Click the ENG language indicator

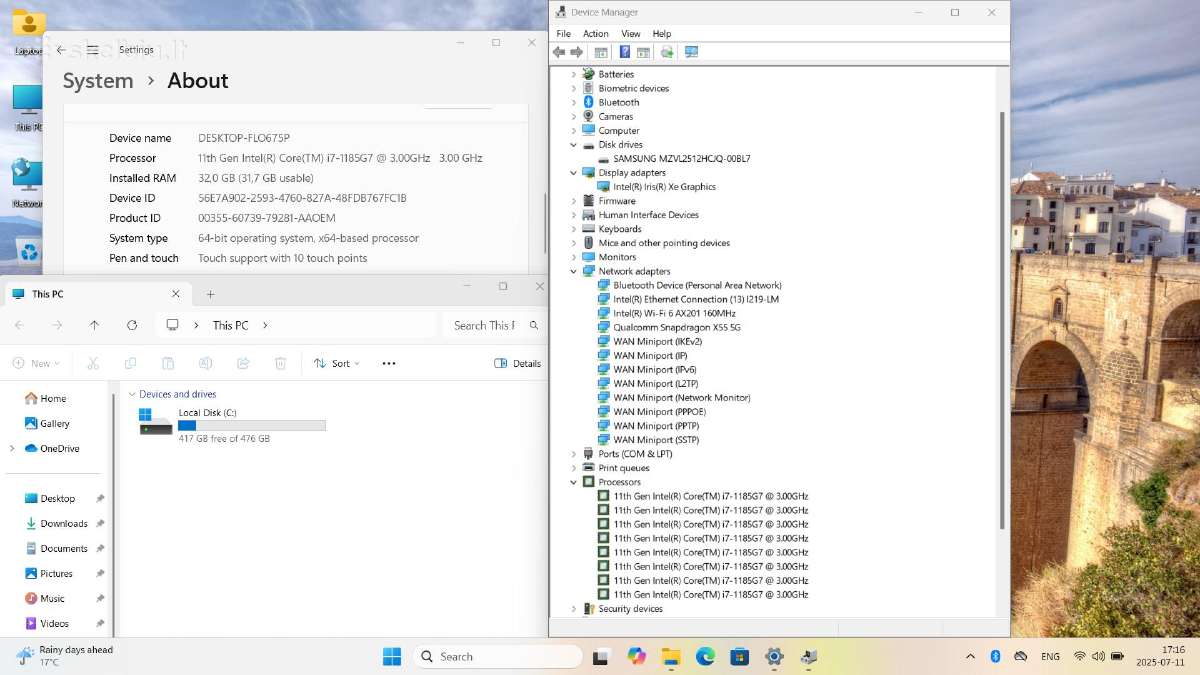(x=1050, y=656)
